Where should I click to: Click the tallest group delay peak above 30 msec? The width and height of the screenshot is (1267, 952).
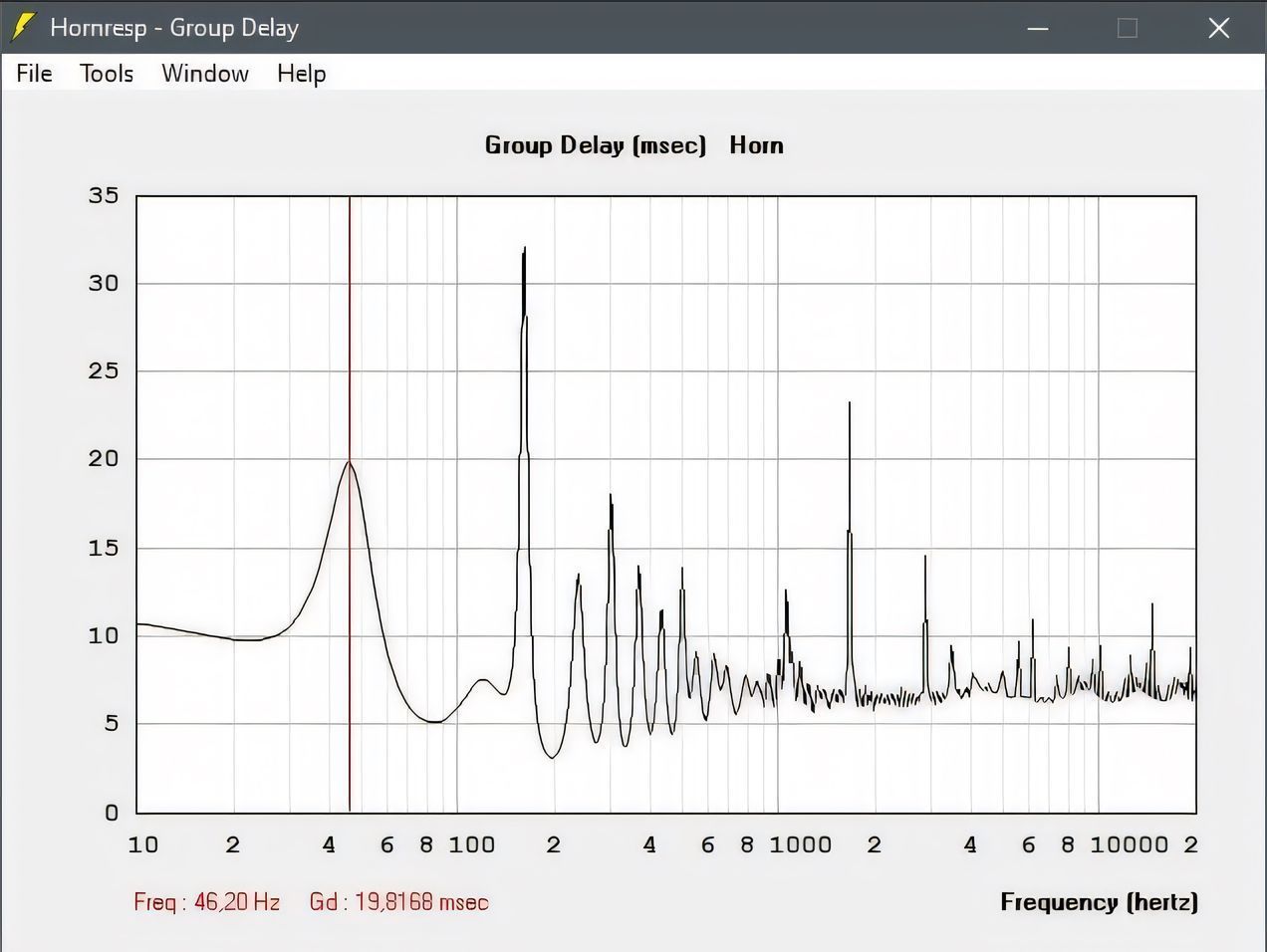pyautogui.click(x=524, y=251)
